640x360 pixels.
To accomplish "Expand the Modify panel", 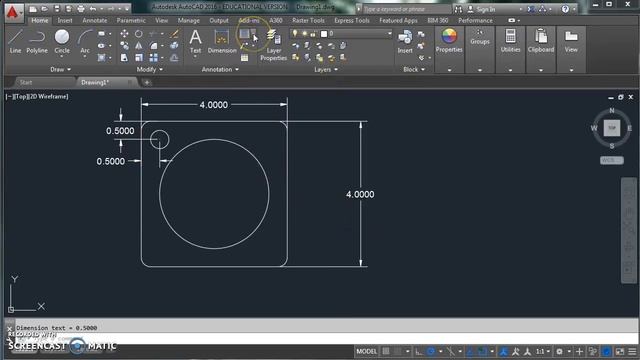I will 149,69.
